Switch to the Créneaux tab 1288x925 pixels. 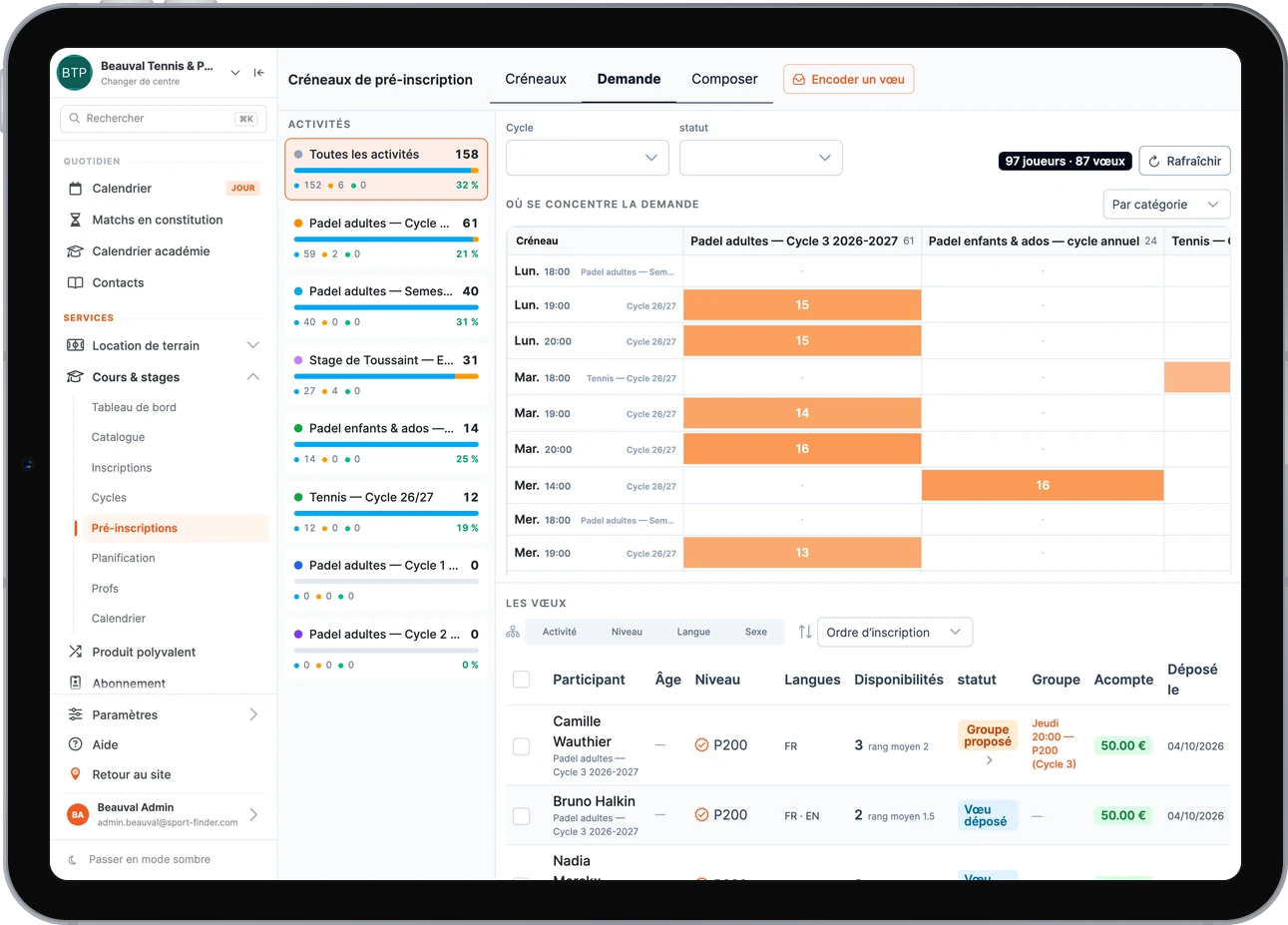click(536, 79)
